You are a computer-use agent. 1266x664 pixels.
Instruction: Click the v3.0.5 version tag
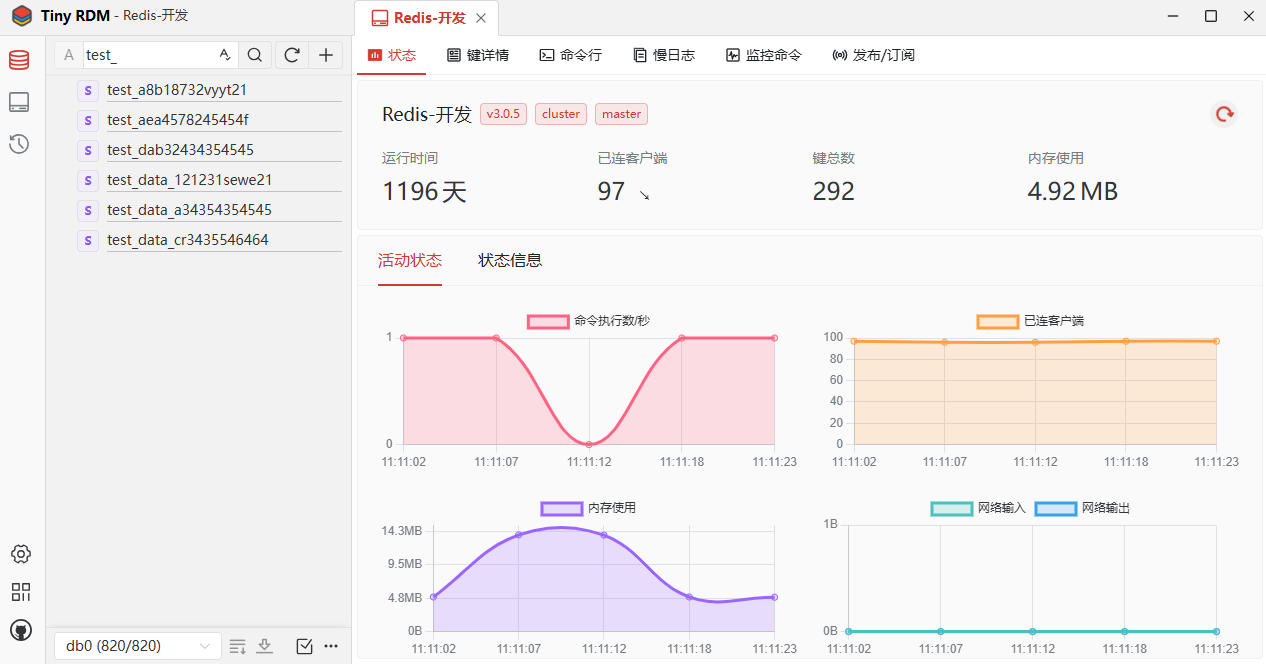point(503,114)
